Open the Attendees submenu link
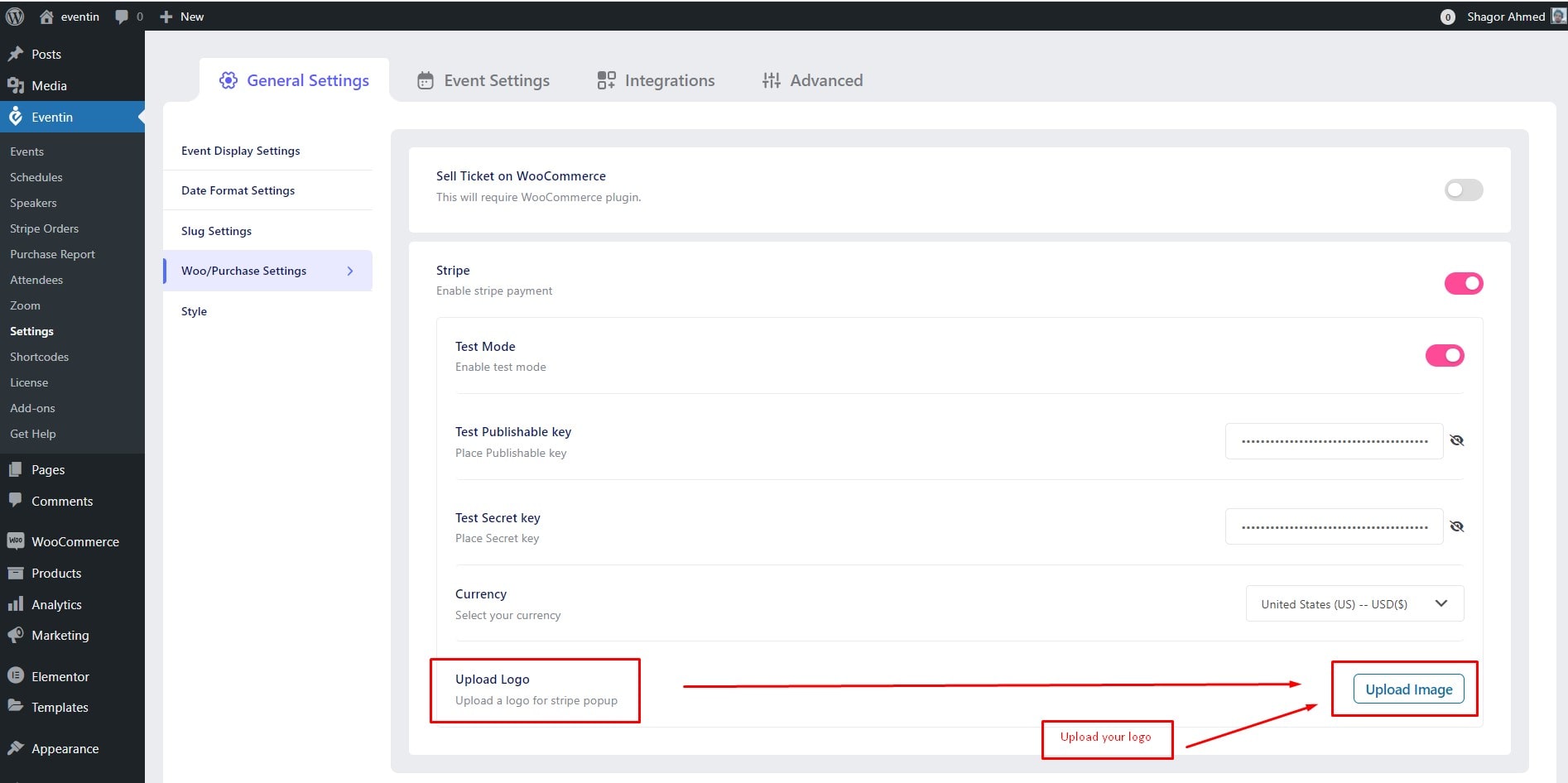 [36, 280]
